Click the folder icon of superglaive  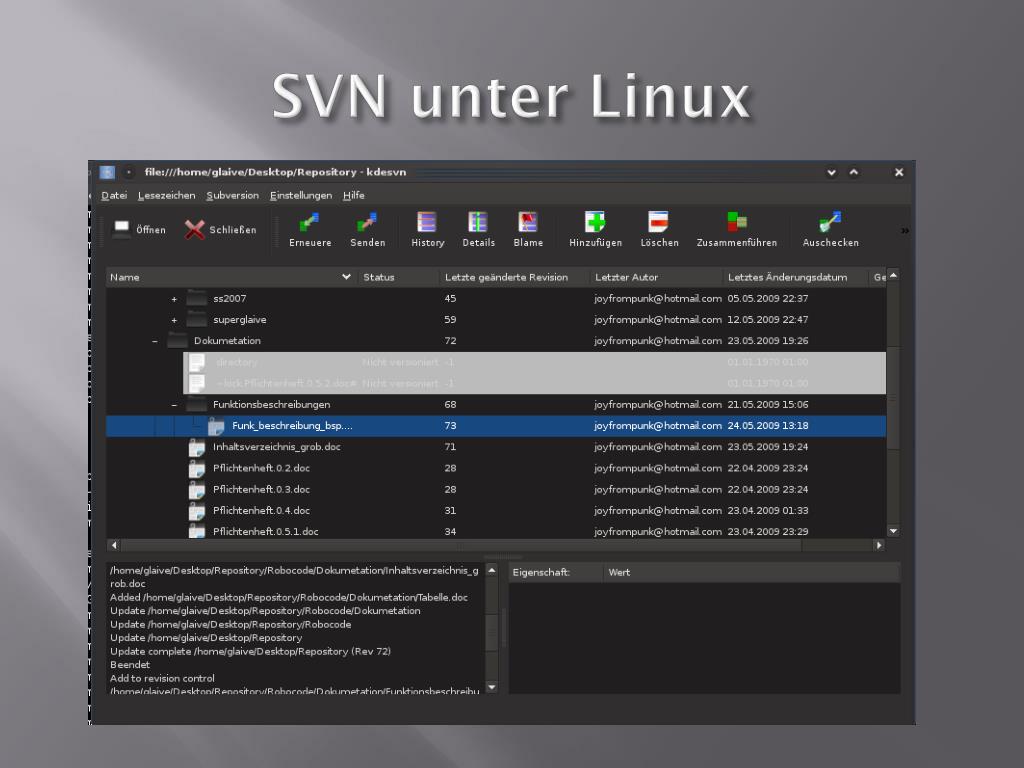(x=197, y=319)
